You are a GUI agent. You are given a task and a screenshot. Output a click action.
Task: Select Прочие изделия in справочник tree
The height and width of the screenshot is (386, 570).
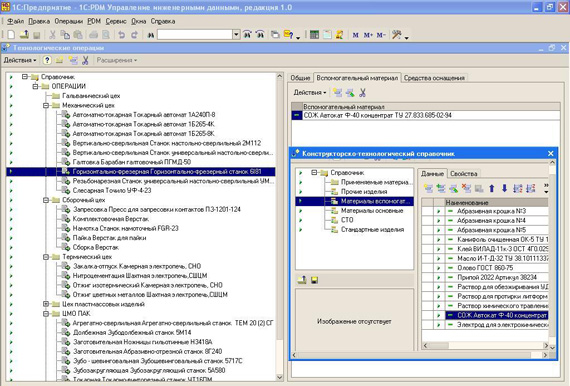coord(364,192)
